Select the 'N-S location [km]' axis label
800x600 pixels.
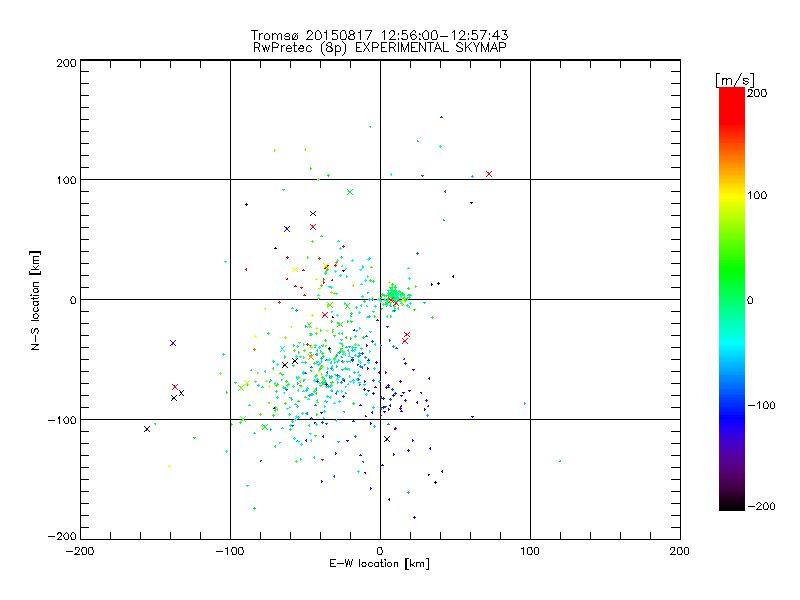click(35, 301)
